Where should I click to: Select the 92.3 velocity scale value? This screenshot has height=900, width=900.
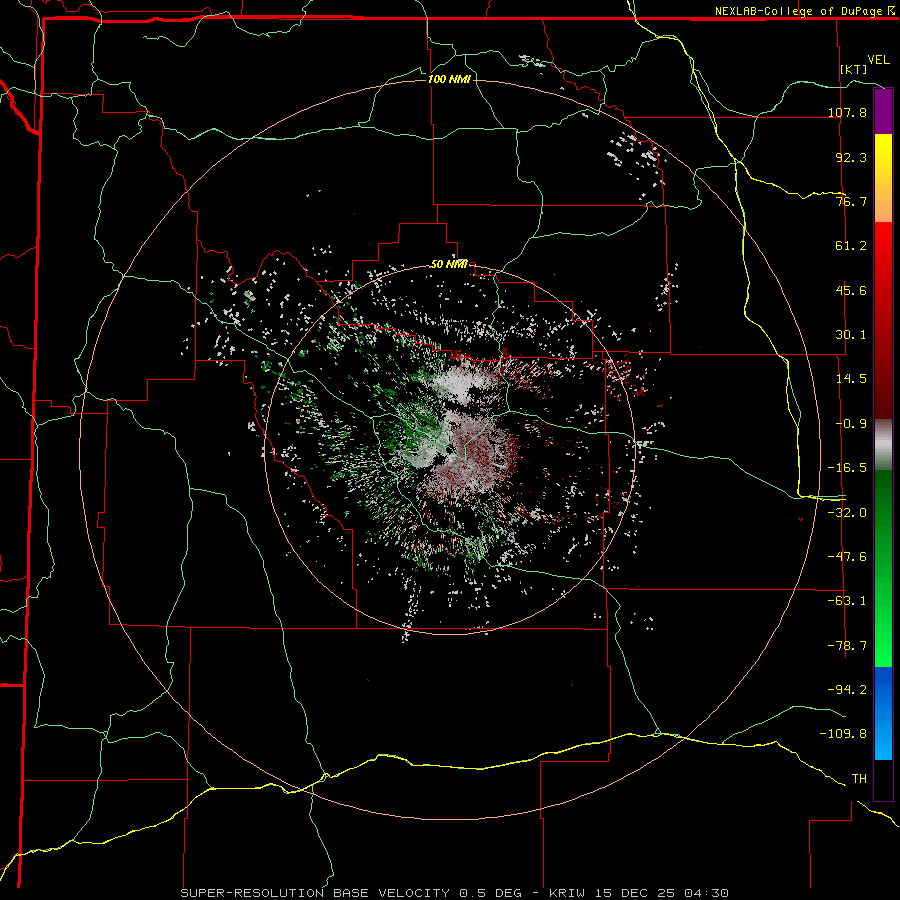coord(851,157)
